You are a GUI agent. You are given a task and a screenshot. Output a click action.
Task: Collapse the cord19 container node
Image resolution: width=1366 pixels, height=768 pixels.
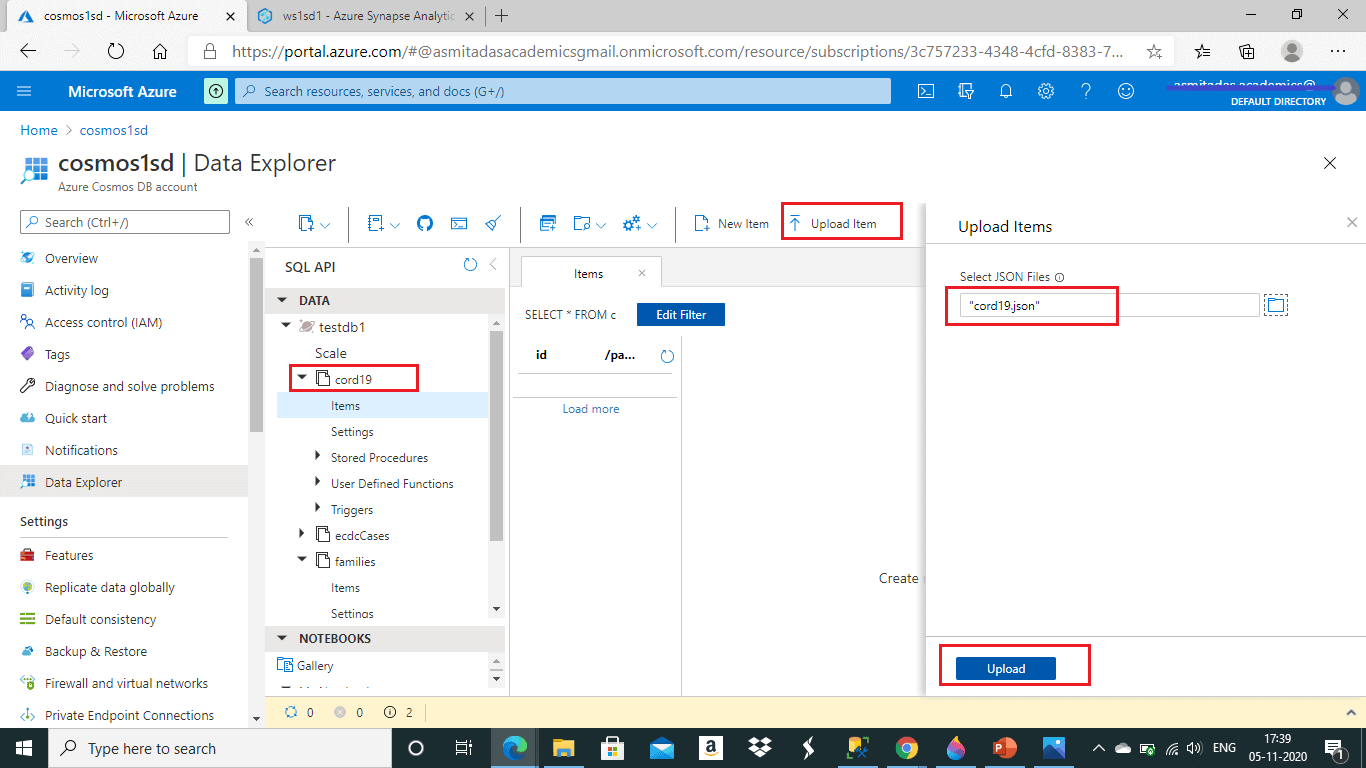[302, 379]
